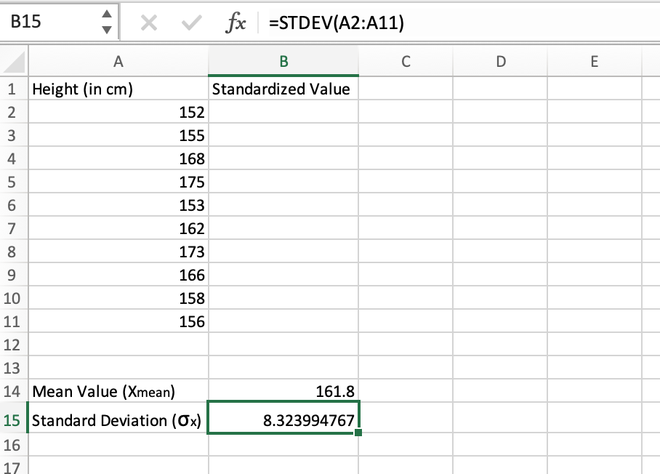Click the cell containing 168
The width and height of the screenshot is (660, 474).
[118, 159]
